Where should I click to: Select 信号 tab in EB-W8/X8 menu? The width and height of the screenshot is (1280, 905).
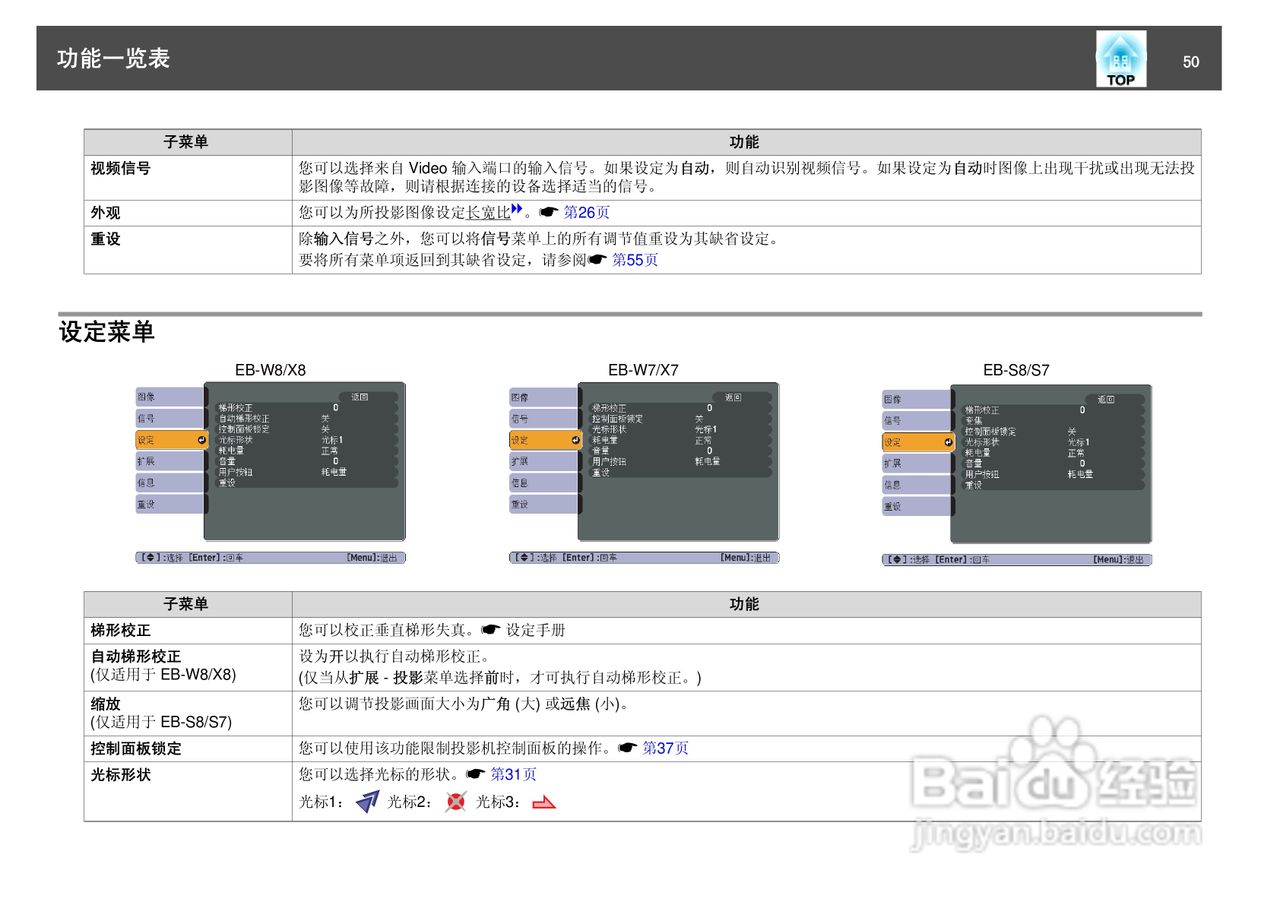[x=170, y=418]
